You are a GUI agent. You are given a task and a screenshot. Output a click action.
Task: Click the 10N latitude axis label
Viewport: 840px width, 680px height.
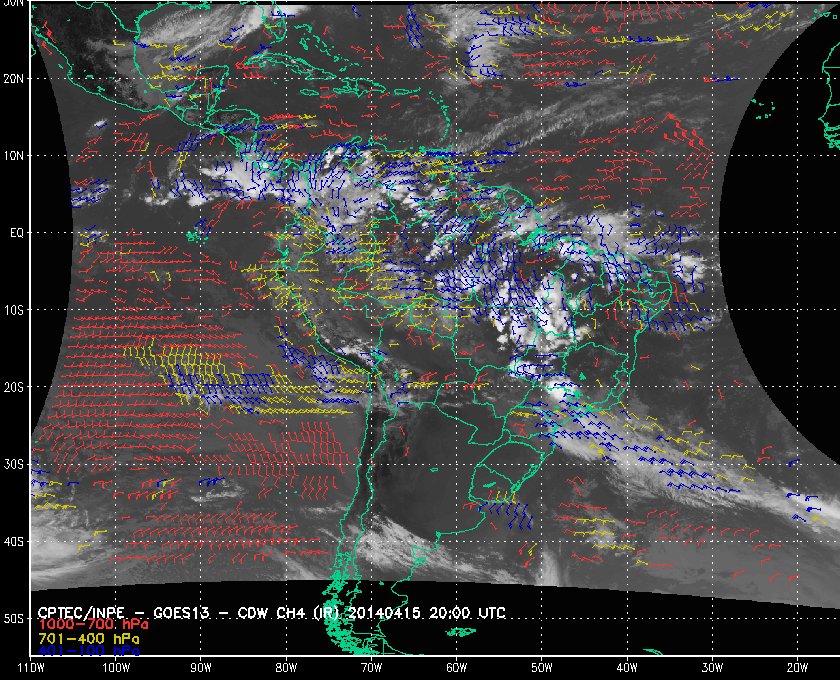[13, 156]
